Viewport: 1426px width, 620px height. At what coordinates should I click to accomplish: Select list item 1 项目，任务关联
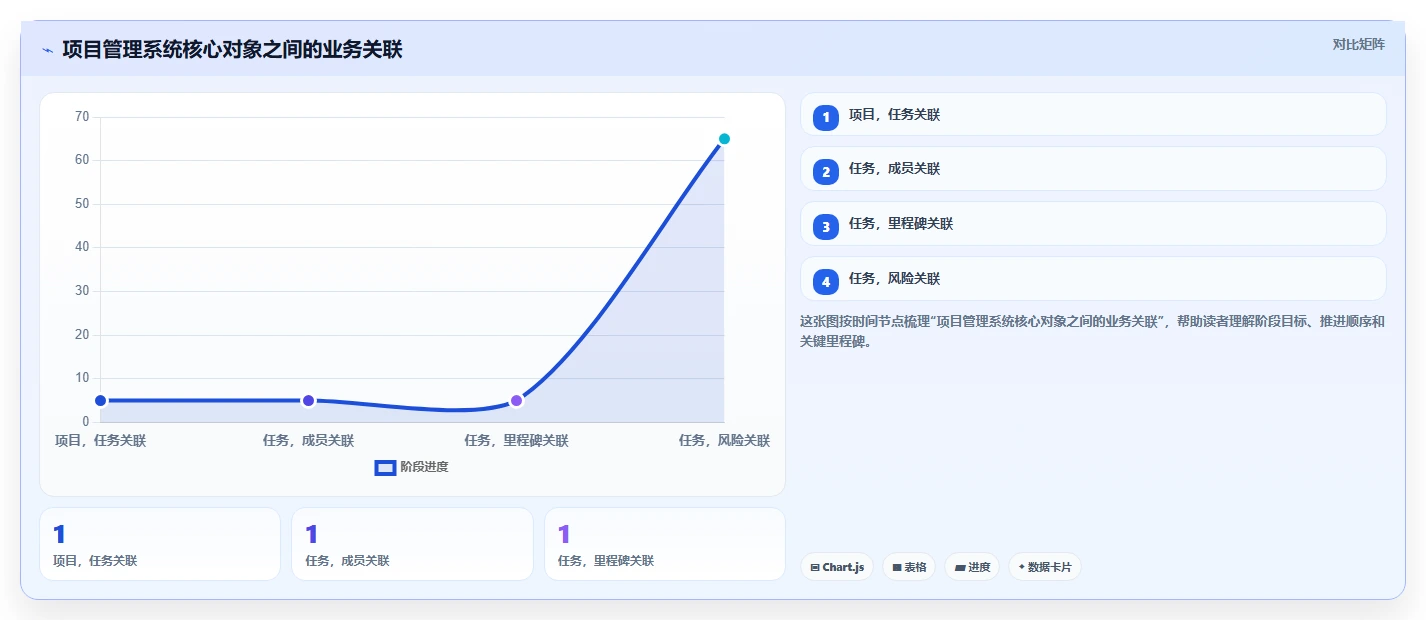point(1093,115)
